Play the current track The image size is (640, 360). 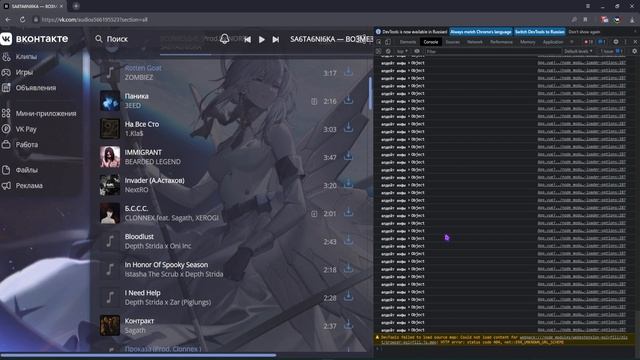(262, 39)
